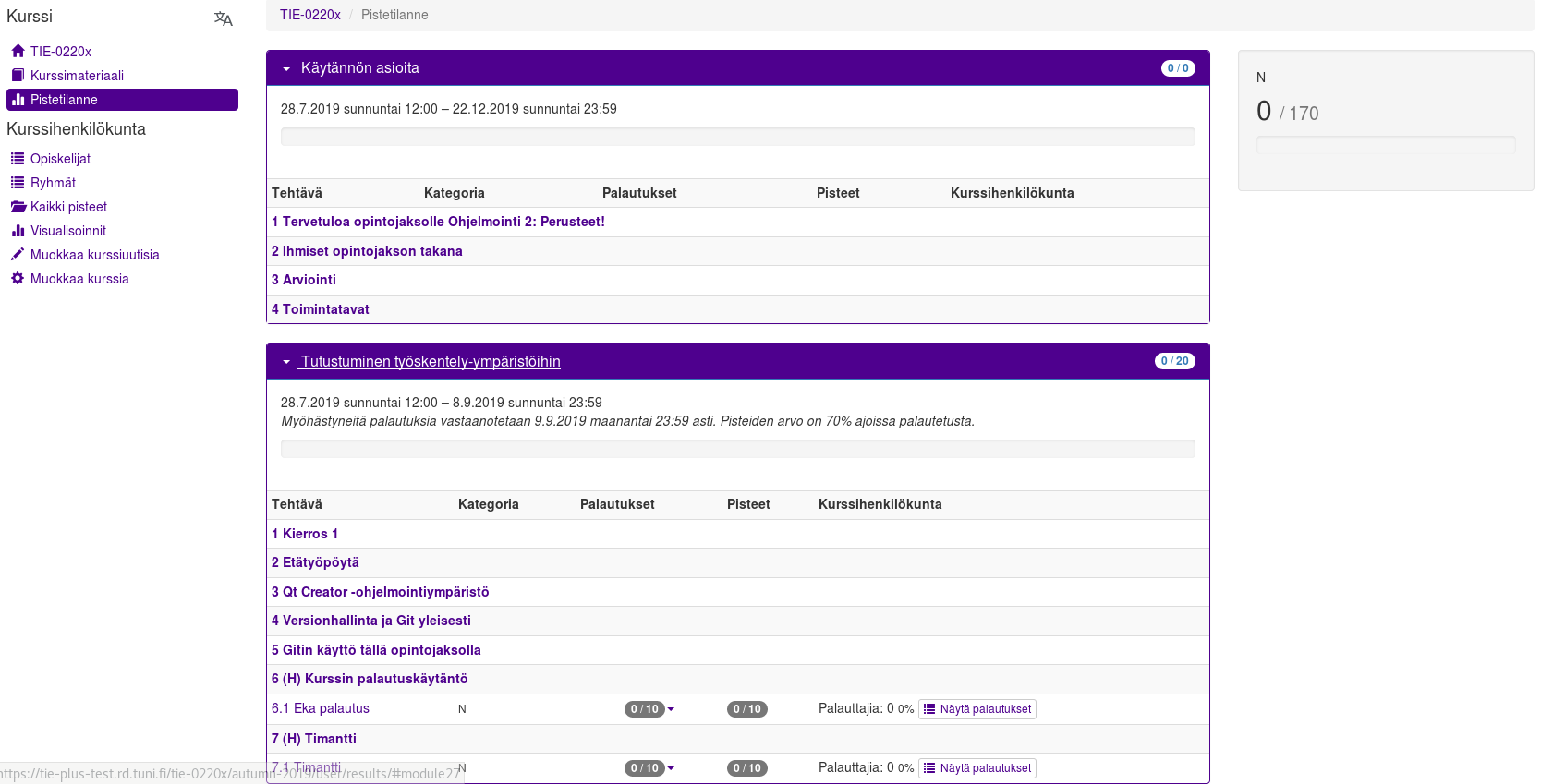Open Kaikki pisteet page

pos(68,207)
